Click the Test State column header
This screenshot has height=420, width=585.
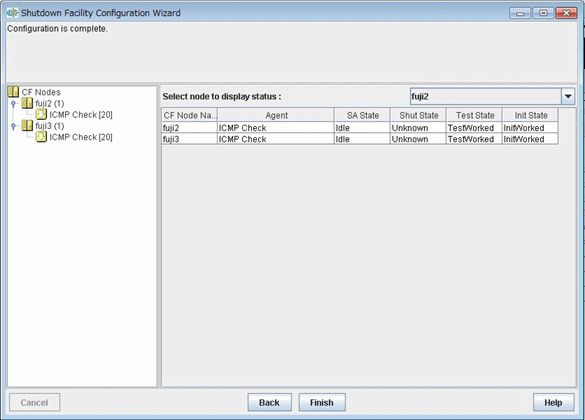point(475,115)
